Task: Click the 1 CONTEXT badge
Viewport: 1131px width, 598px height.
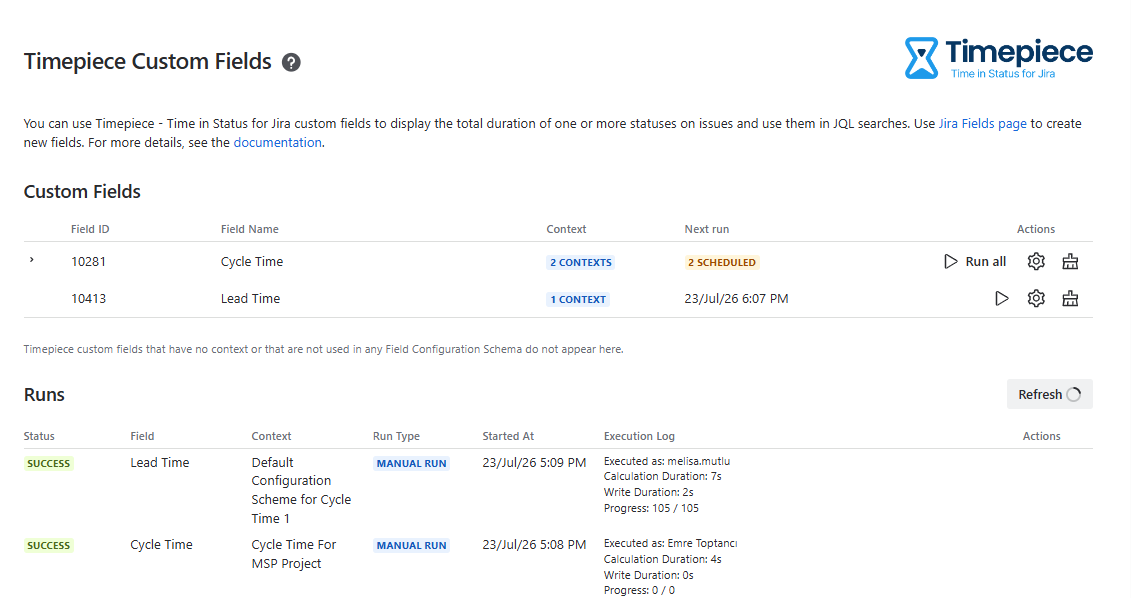Action: tap(578, 299)
